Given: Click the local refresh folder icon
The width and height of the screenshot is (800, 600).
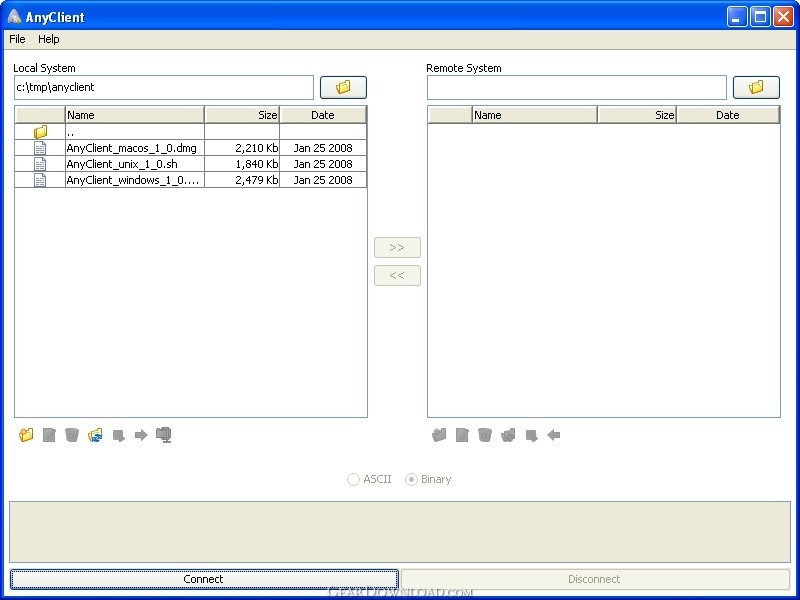Looking at the screenshot, I should 95,435.
